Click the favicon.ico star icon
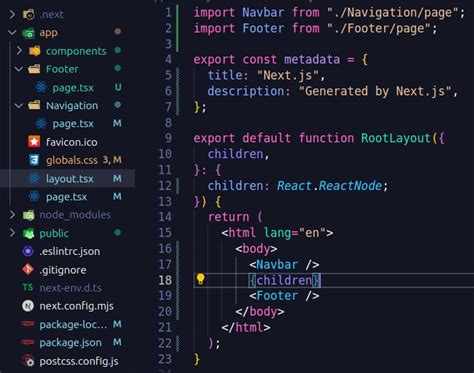Screen dimensions: 474x373 pos(34,142)
